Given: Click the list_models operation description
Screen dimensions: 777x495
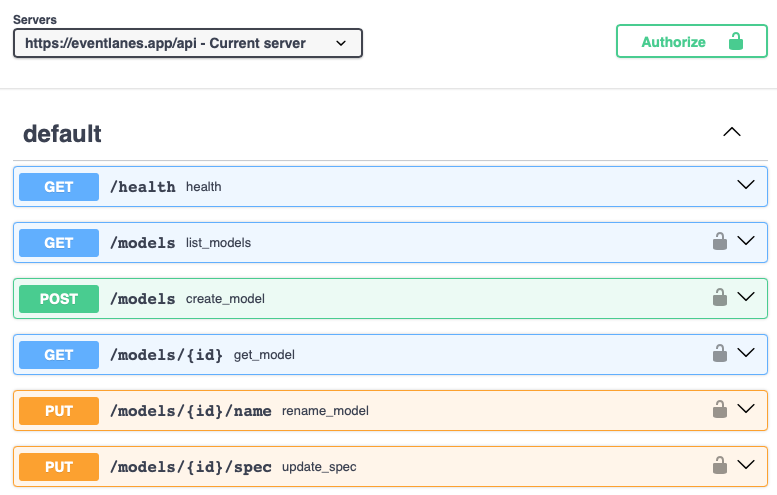Looking at the screenshot, I should [x=219, y=243].
